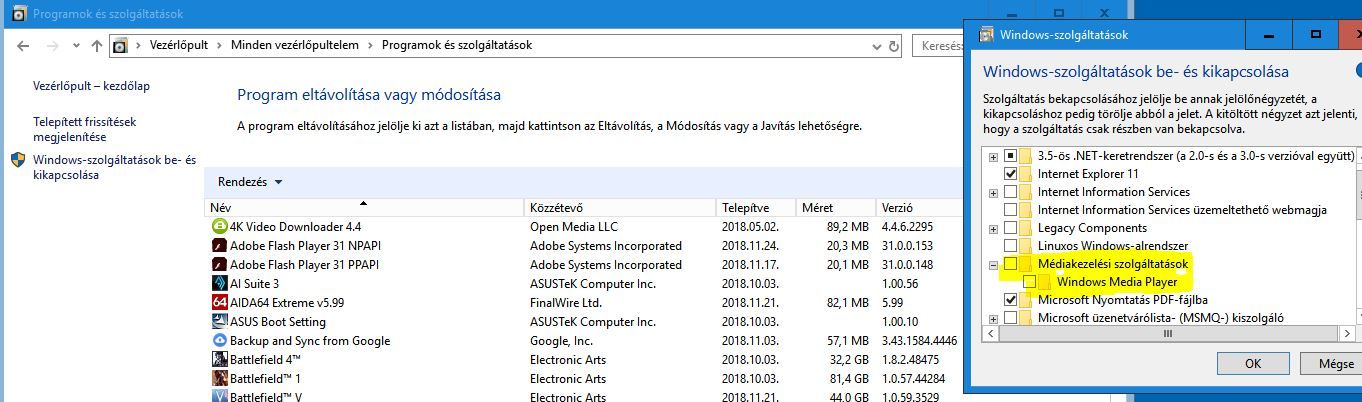Image resolution: width=1362 pixels, height=402 pixels.
Task: Expand the 3.5-ös .NET-keretrendszer tree node
Action: click(993, 157)
